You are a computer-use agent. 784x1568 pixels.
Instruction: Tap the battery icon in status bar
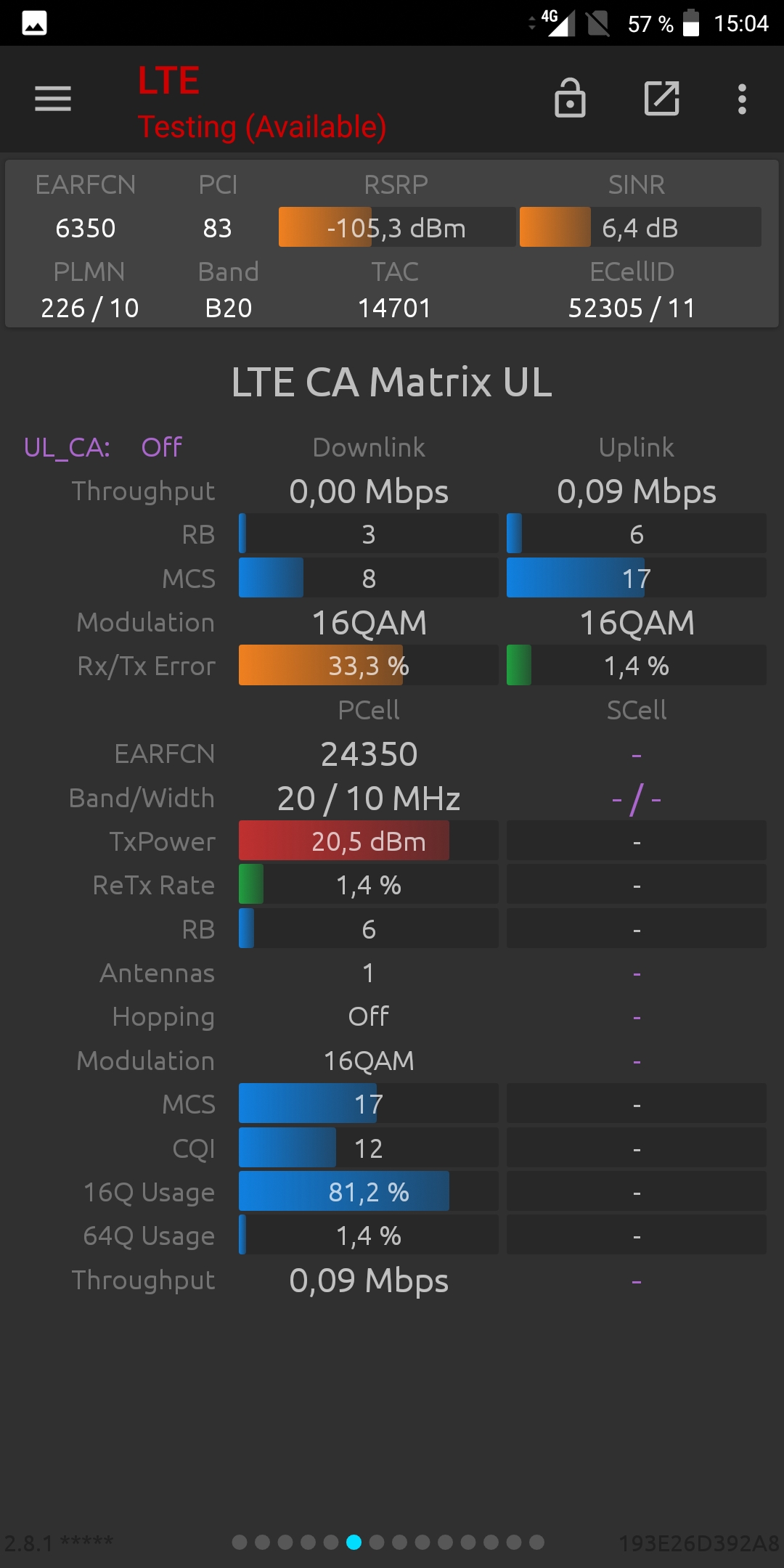[x=691, y=23]
